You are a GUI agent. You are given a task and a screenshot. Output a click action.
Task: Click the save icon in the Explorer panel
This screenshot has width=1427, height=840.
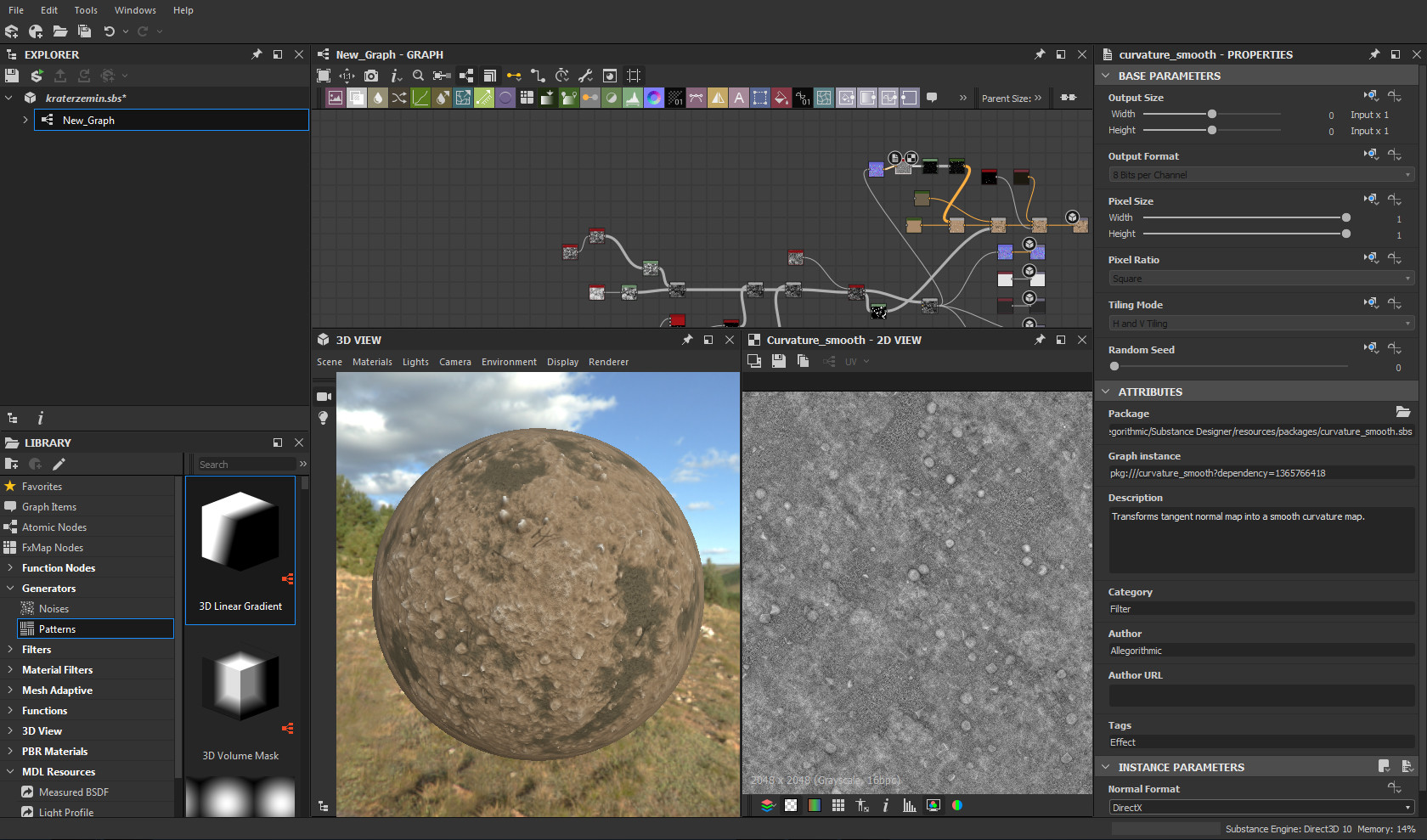(x=11, y=76)
